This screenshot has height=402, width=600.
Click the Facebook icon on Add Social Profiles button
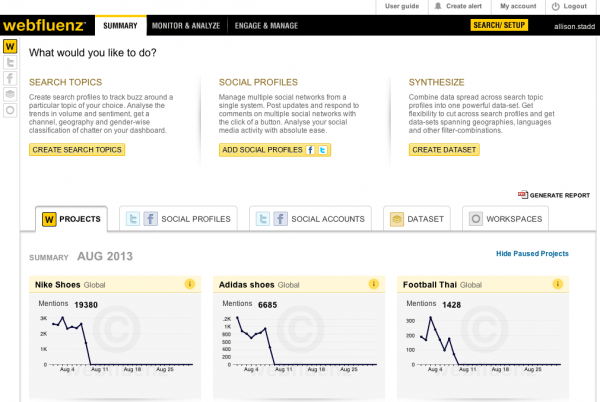310,150
